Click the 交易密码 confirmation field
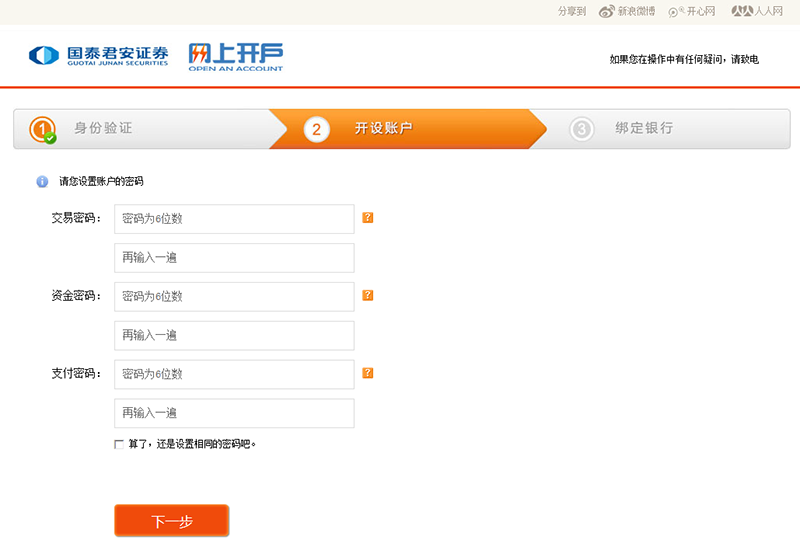The height and width of the screenshot is (547, 800). click(234, 258)
